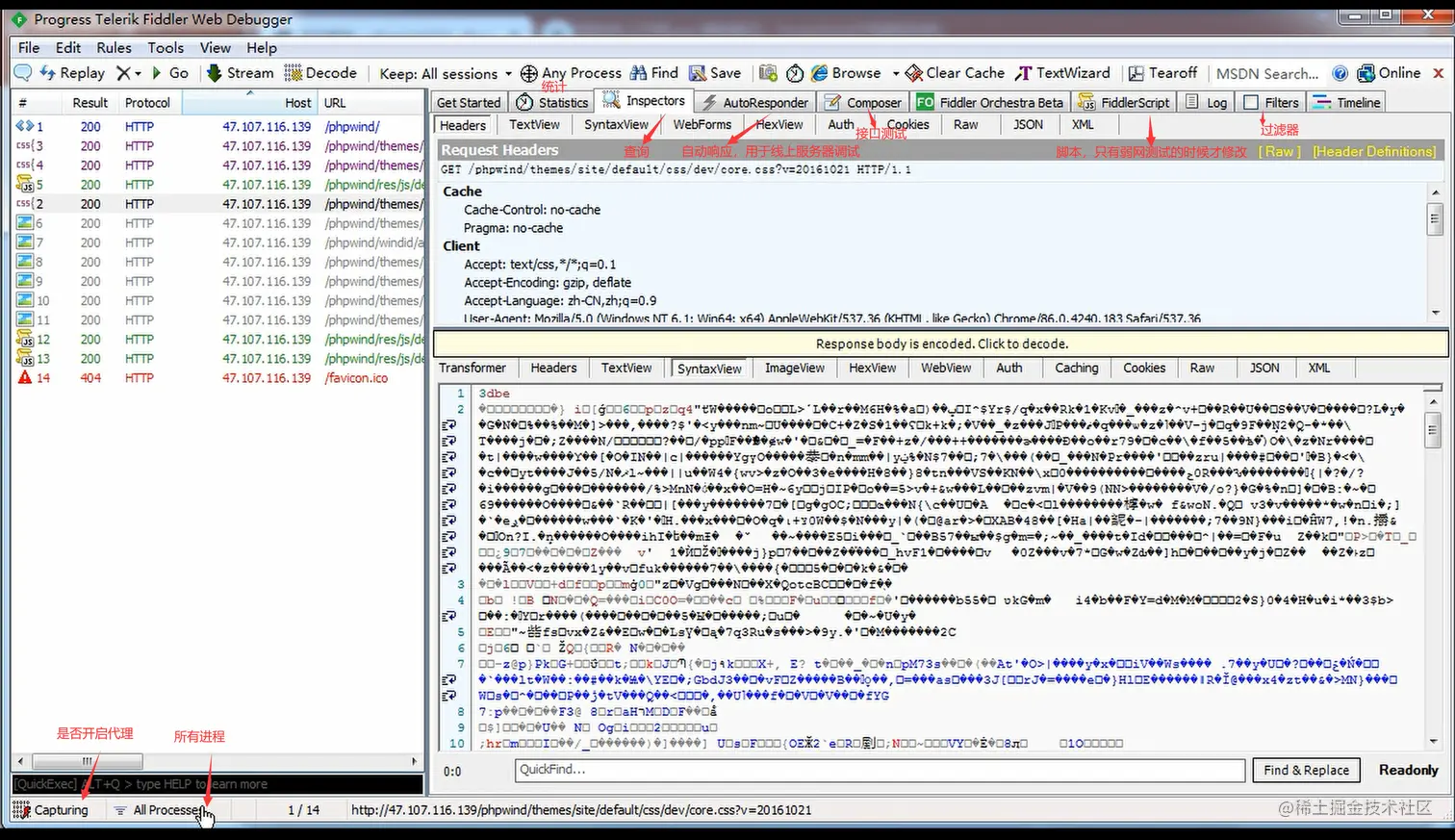Select the CSS icon of session 3
Image resolution: width=1455 pixels, height=840 pixels.
pos(25,145)
